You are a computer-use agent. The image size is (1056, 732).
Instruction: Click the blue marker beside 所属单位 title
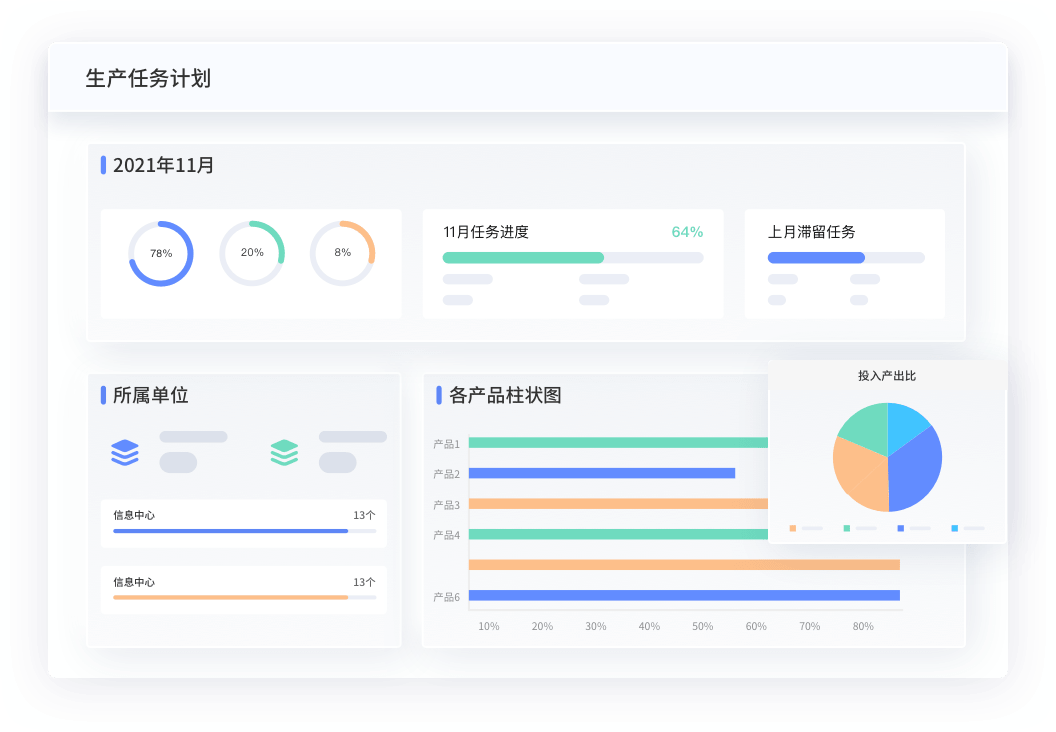103,396
